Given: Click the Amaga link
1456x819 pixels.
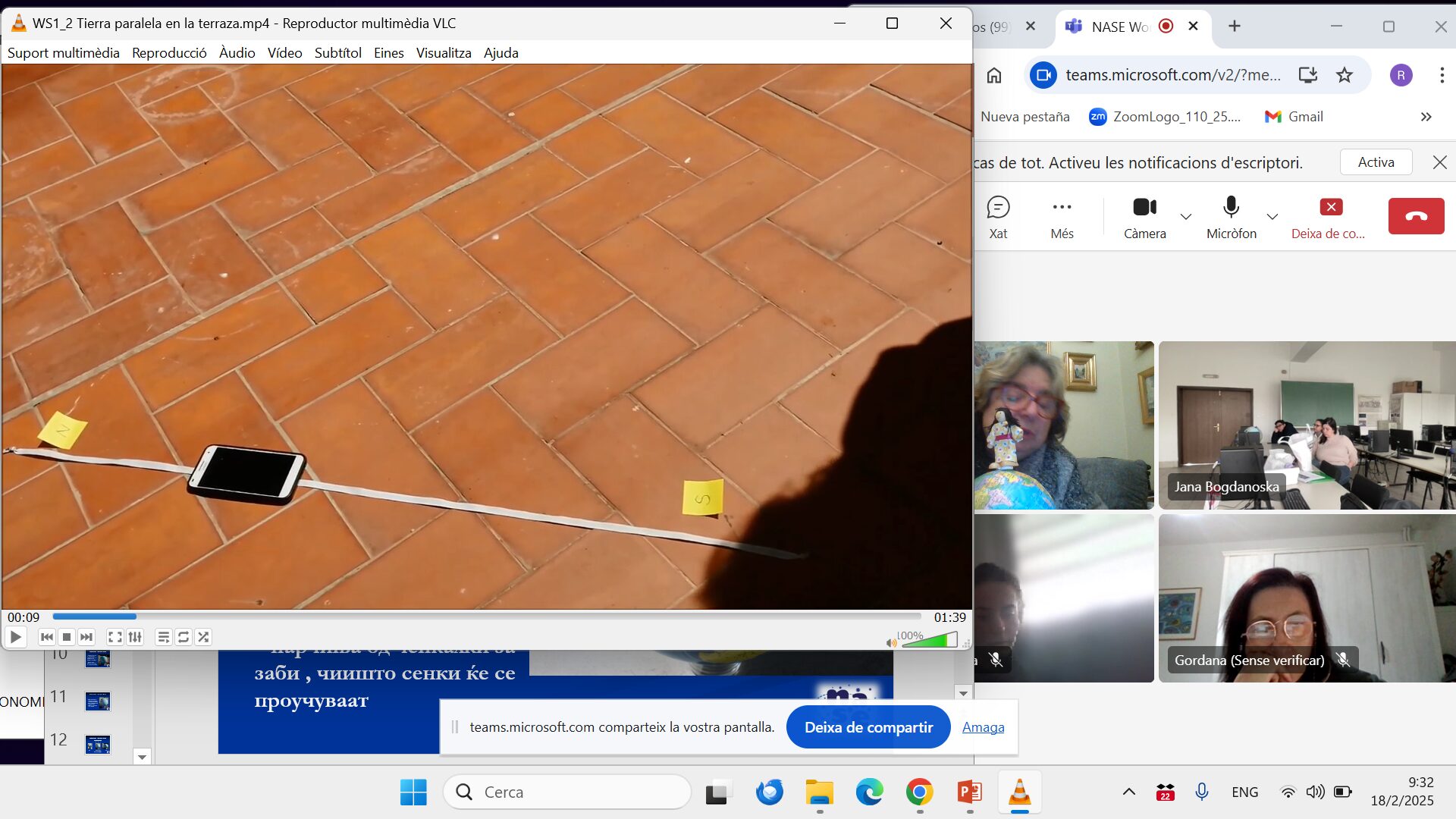Looking at the screenshot, I should coord(983,727).
